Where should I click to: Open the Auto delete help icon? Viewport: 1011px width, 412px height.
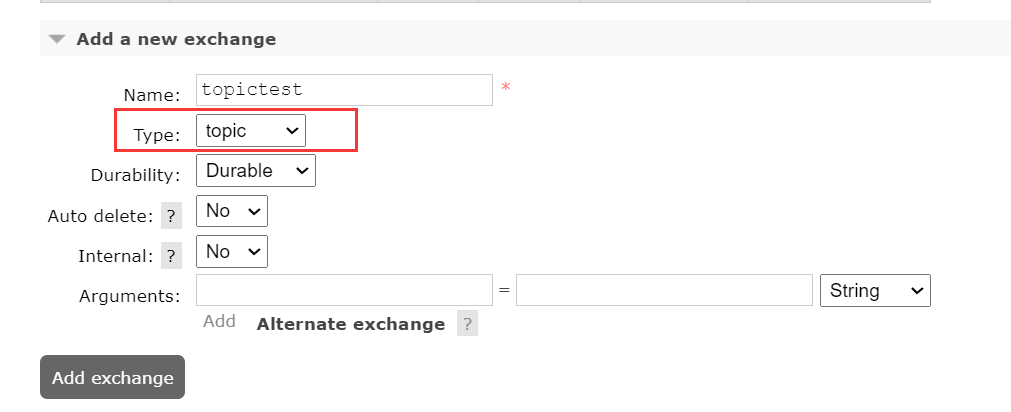tap(171, 216)
